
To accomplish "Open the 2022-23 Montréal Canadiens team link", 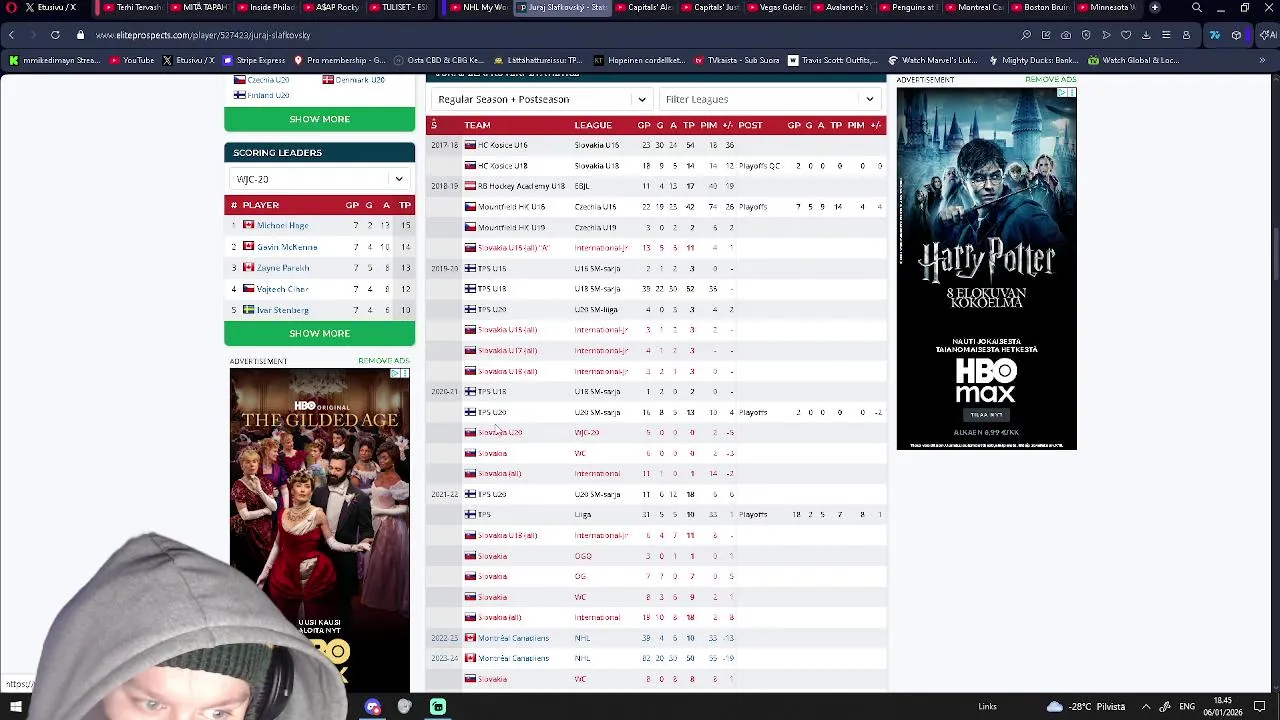I will tap(513, 638).
